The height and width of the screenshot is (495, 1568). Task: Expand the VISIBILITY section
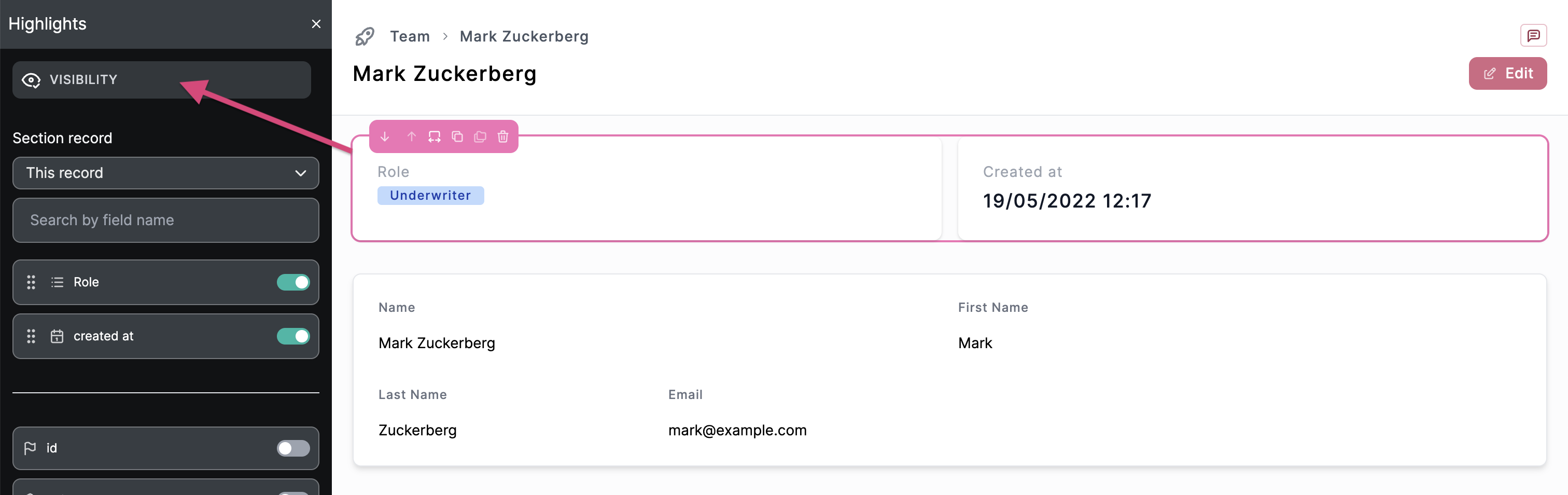[x=161, y=80]
